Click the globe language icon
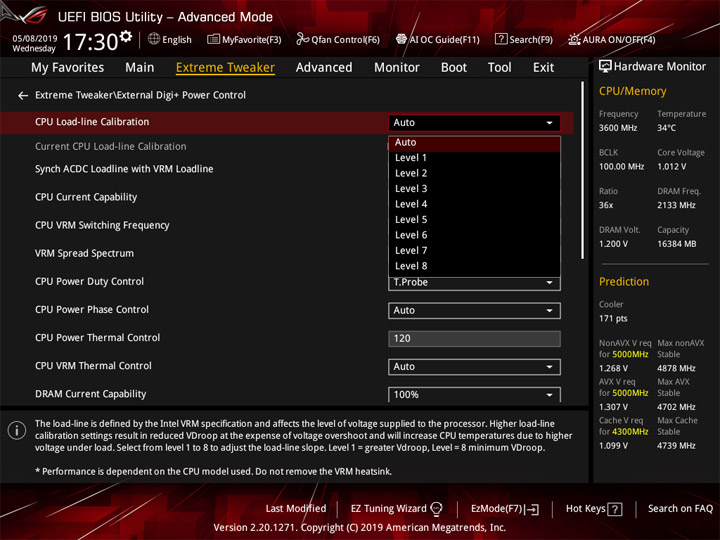This screenshot has width=720, height=540. click(x=154, y=39)
